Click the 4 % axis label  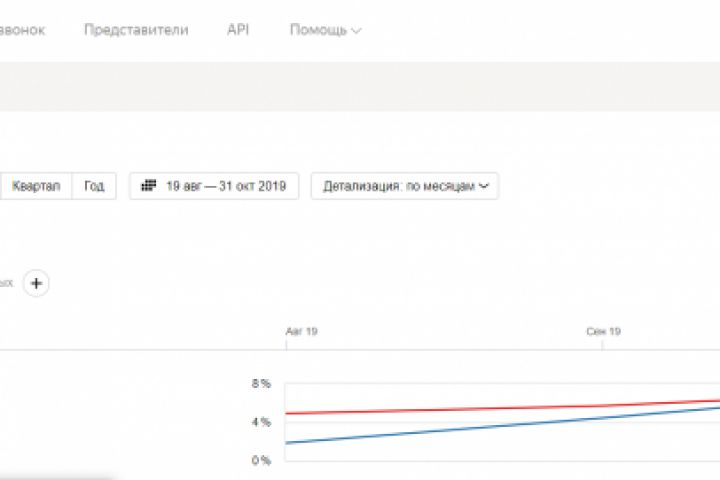[x=260, y=422]
